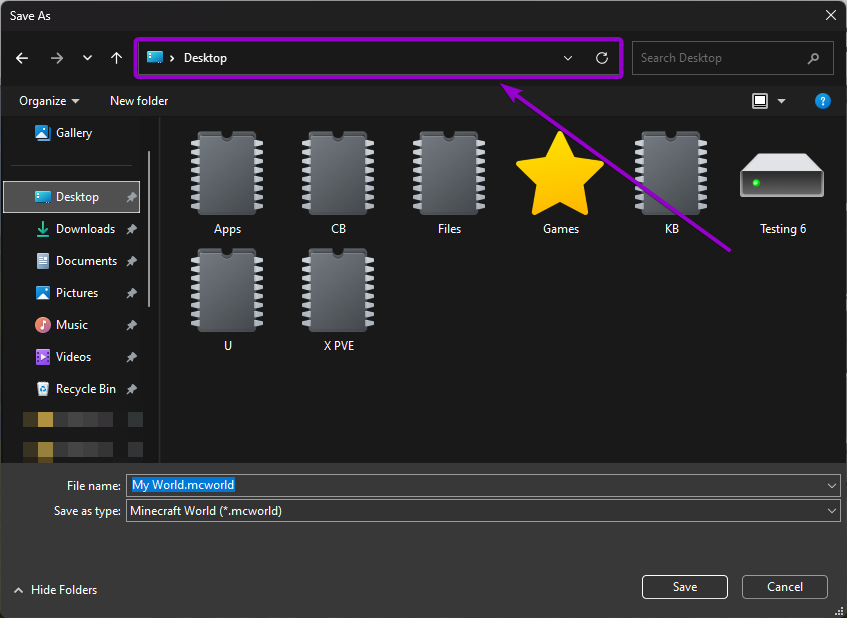Click the Up one level arrow
The height and width of the screenshot is (618, 847).
tap(116, 58)
